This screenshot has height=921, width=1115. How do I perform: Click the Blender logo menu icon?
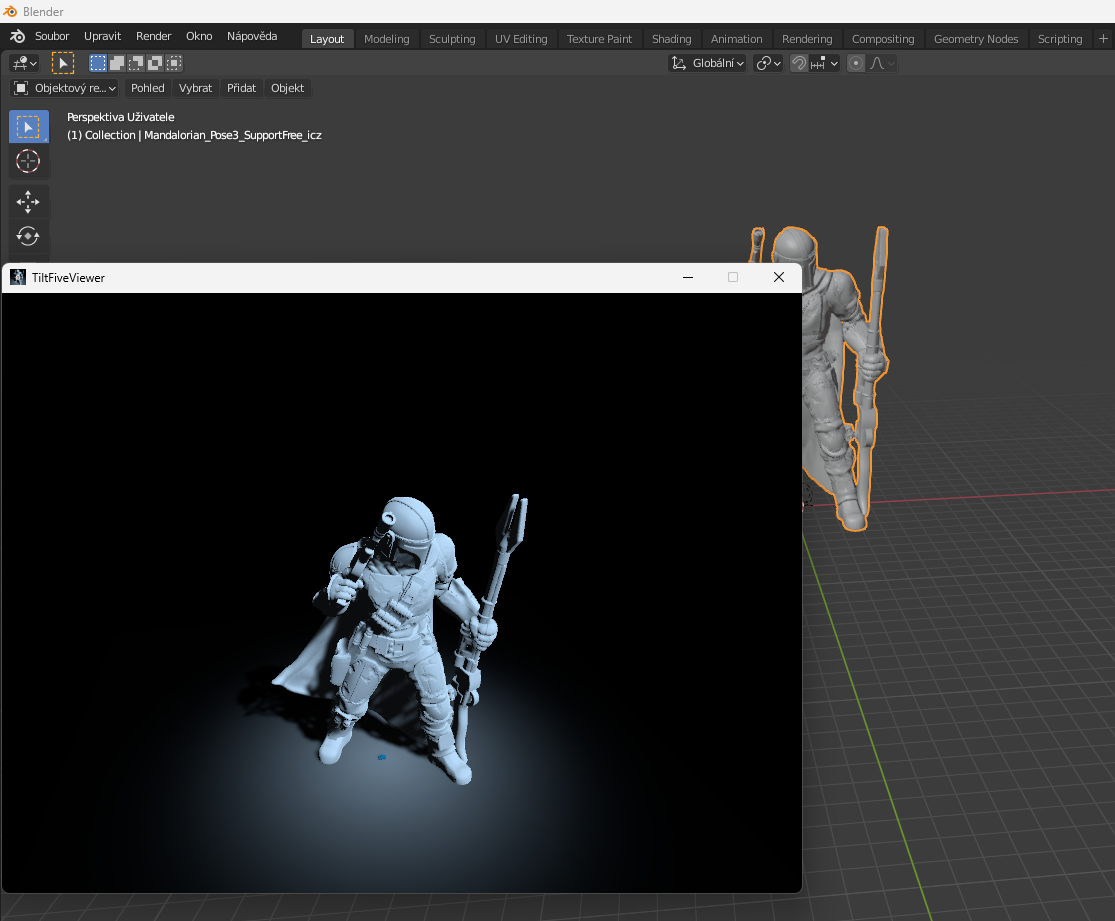18,36
